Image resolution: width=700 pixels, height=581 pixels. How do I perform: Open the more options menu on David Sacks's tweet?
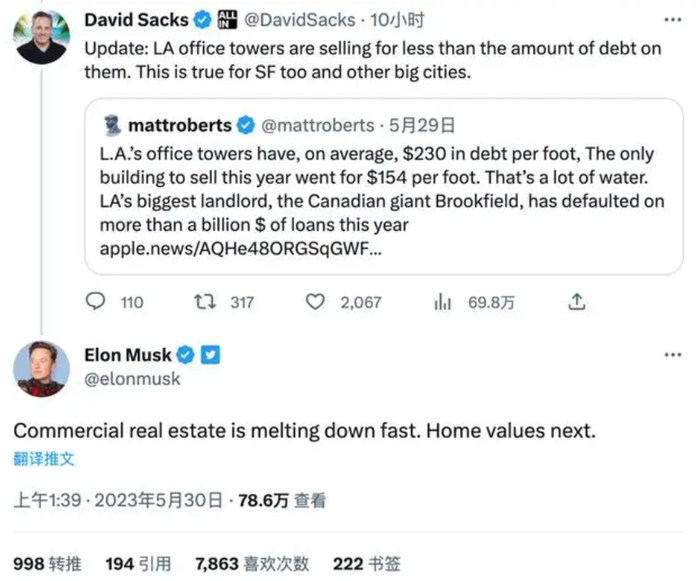[674, 19]
